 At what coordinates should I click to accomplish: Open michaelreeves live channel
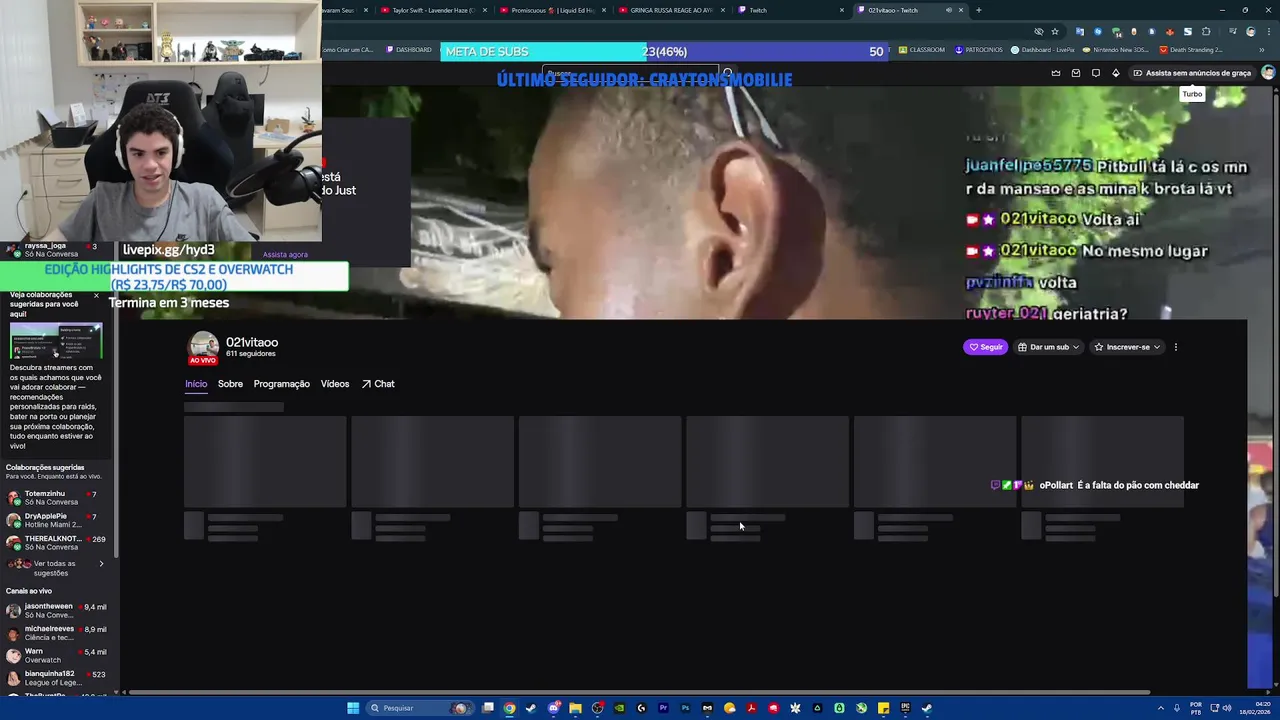pos(58,633)
